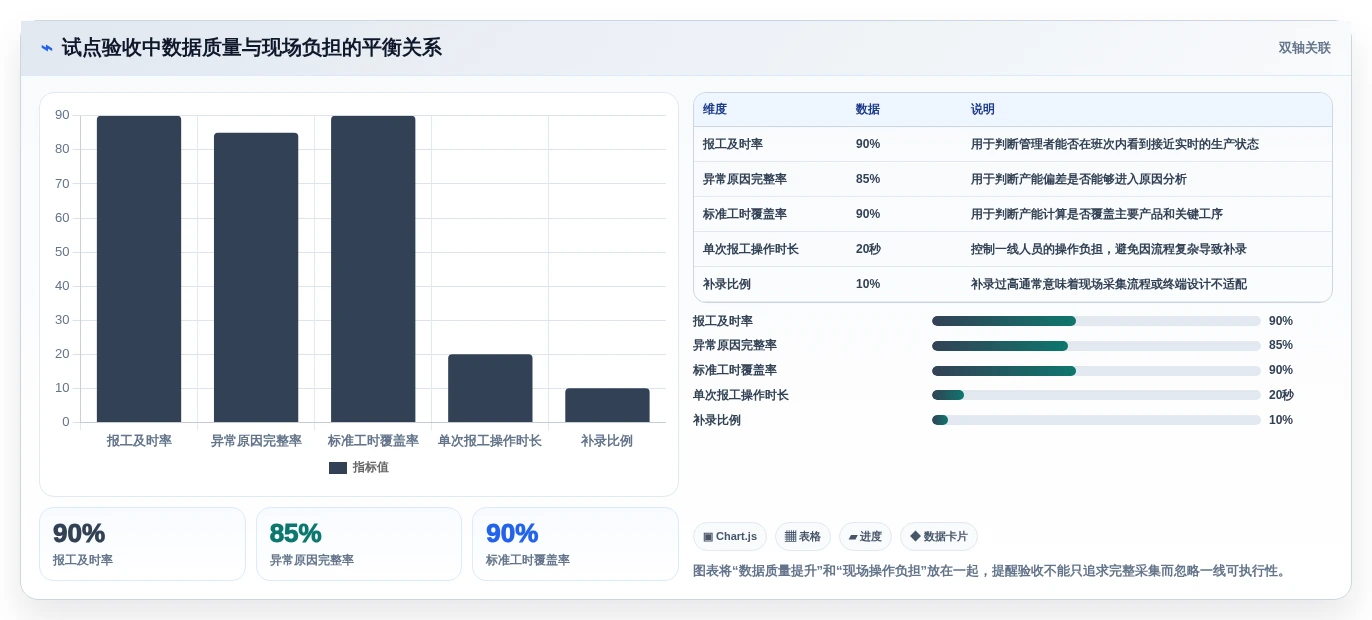The width and height of the screenshot is (1372, 620).
Task: Click the 进度 tag chip
Action: pos(865,537)
